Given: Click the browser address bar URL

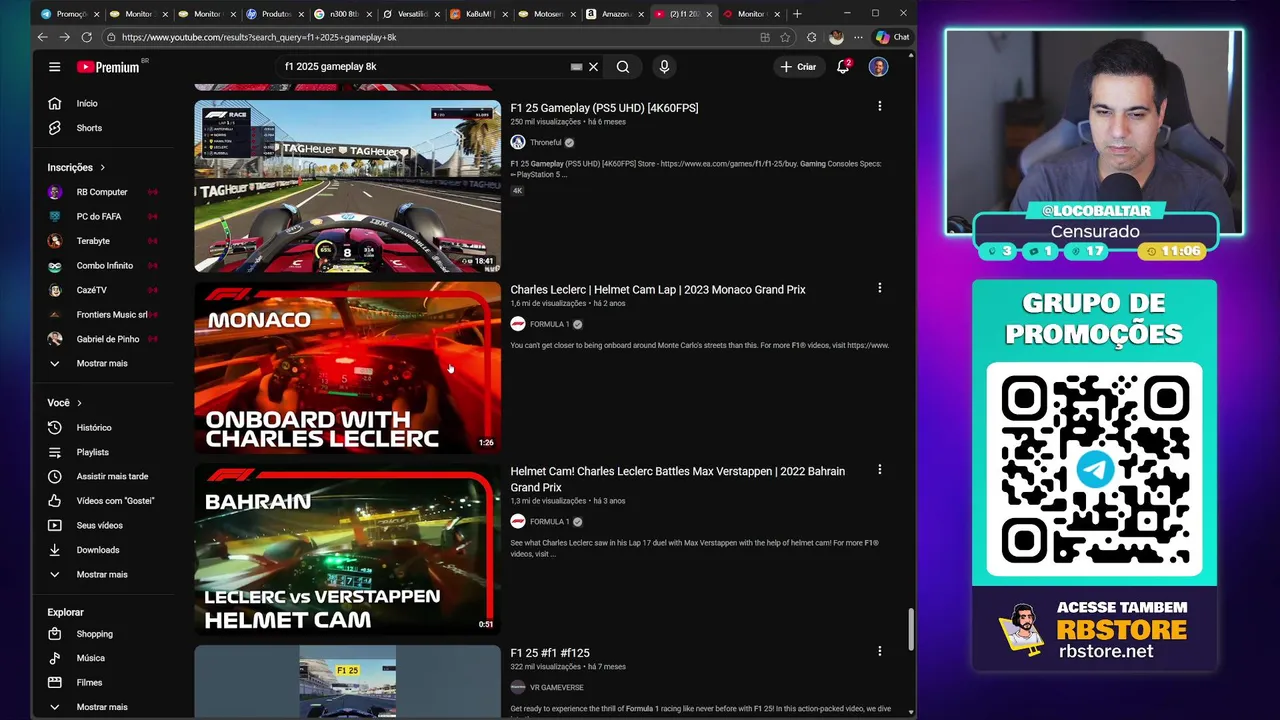Looking at the screenshot, I should (260, 37).
